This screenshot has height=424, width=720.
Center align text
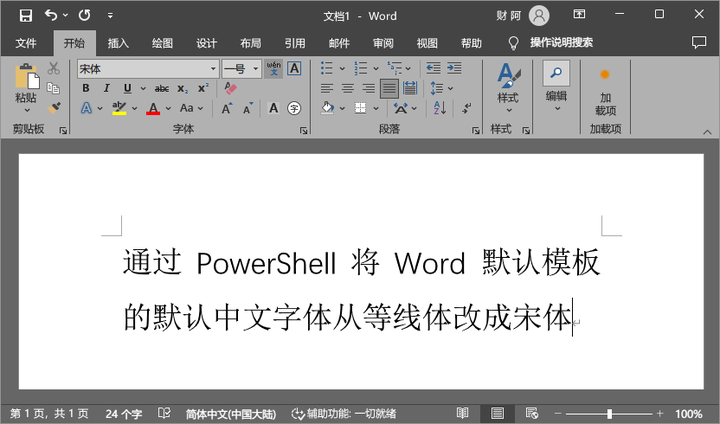[348, 88]
